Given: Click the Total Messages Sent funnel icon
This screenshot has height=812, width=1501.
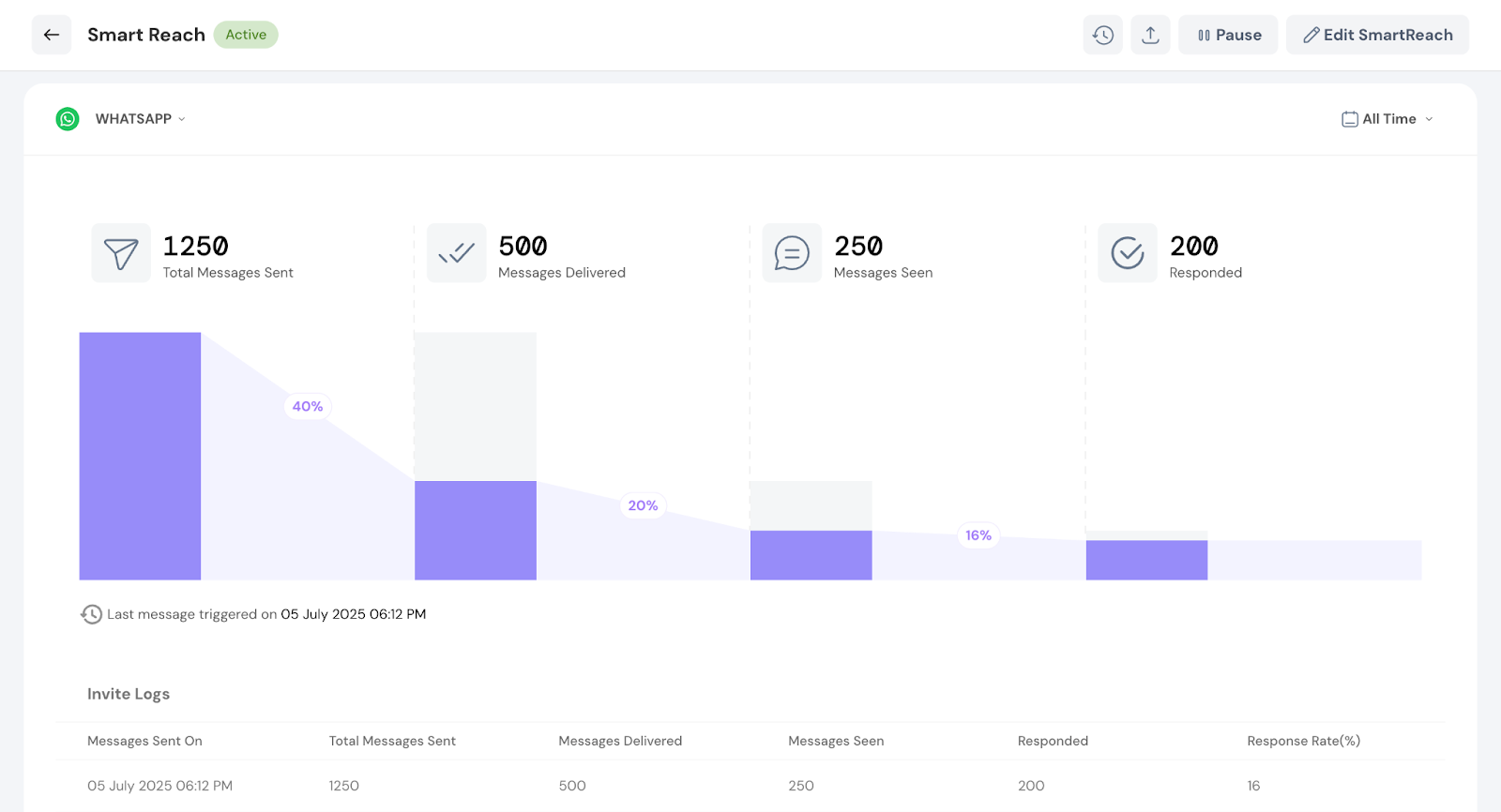Looking at the screenshot, I should point(121,253).
